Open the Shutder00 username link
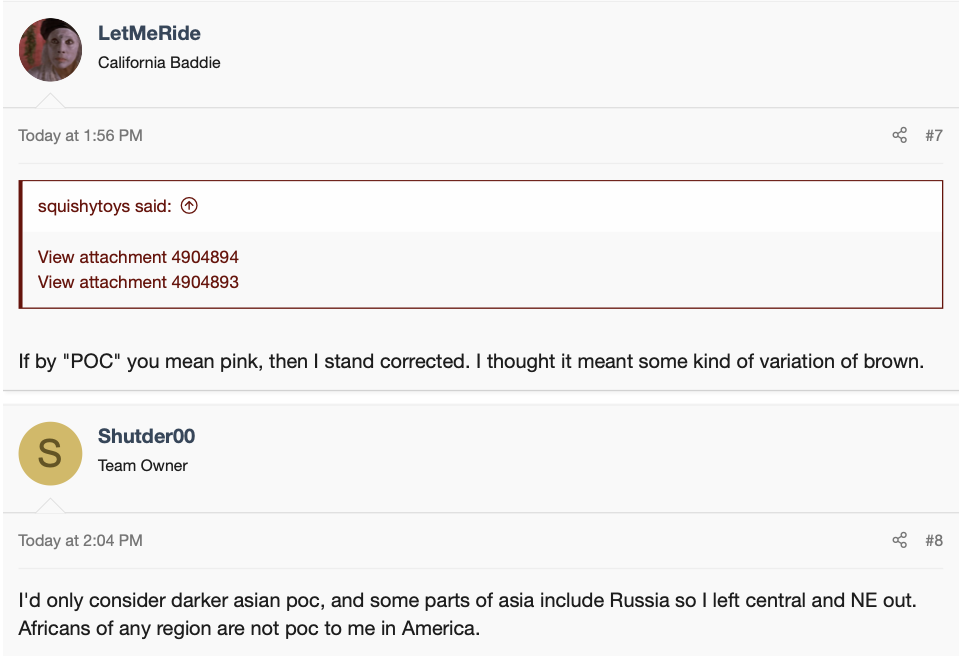Viewport: 968px width, 656px height. (x=146, y=436)
